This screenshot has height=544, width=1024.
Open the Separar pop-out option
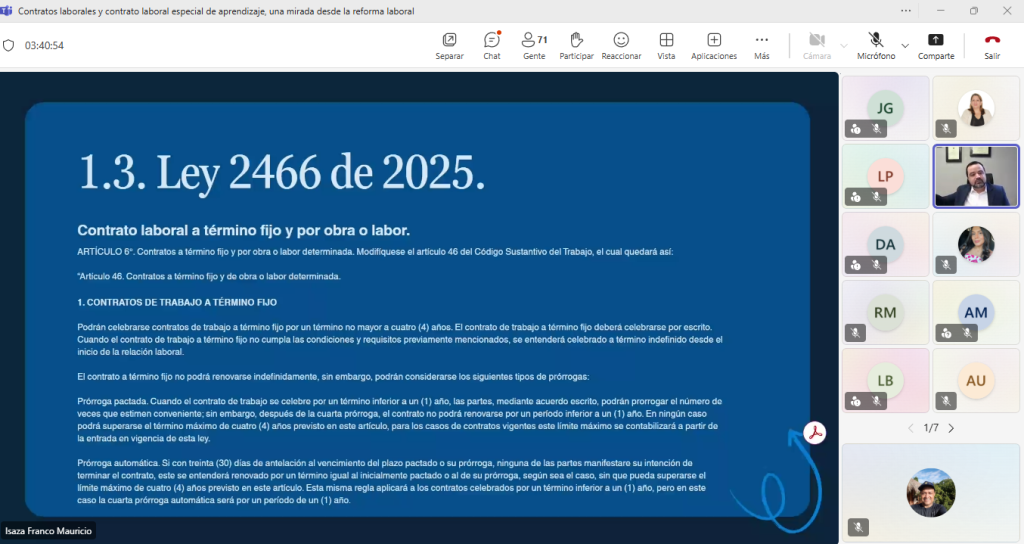tap(449, 45)
